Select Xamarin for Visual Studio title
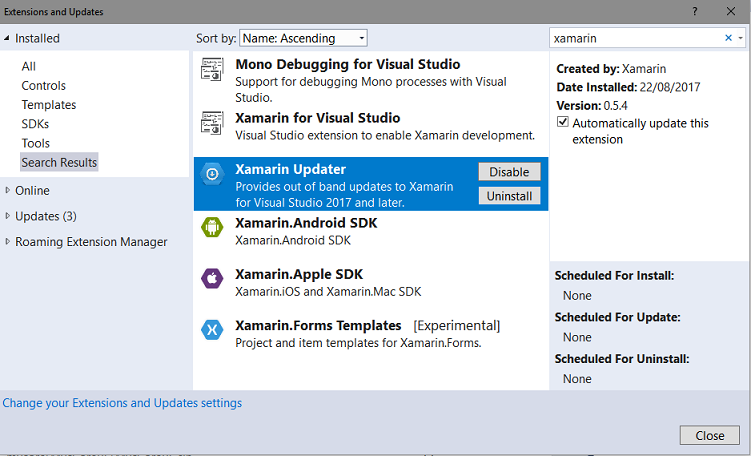The height and width of the screenshot is (456, 751). click(x=318, y=118)
